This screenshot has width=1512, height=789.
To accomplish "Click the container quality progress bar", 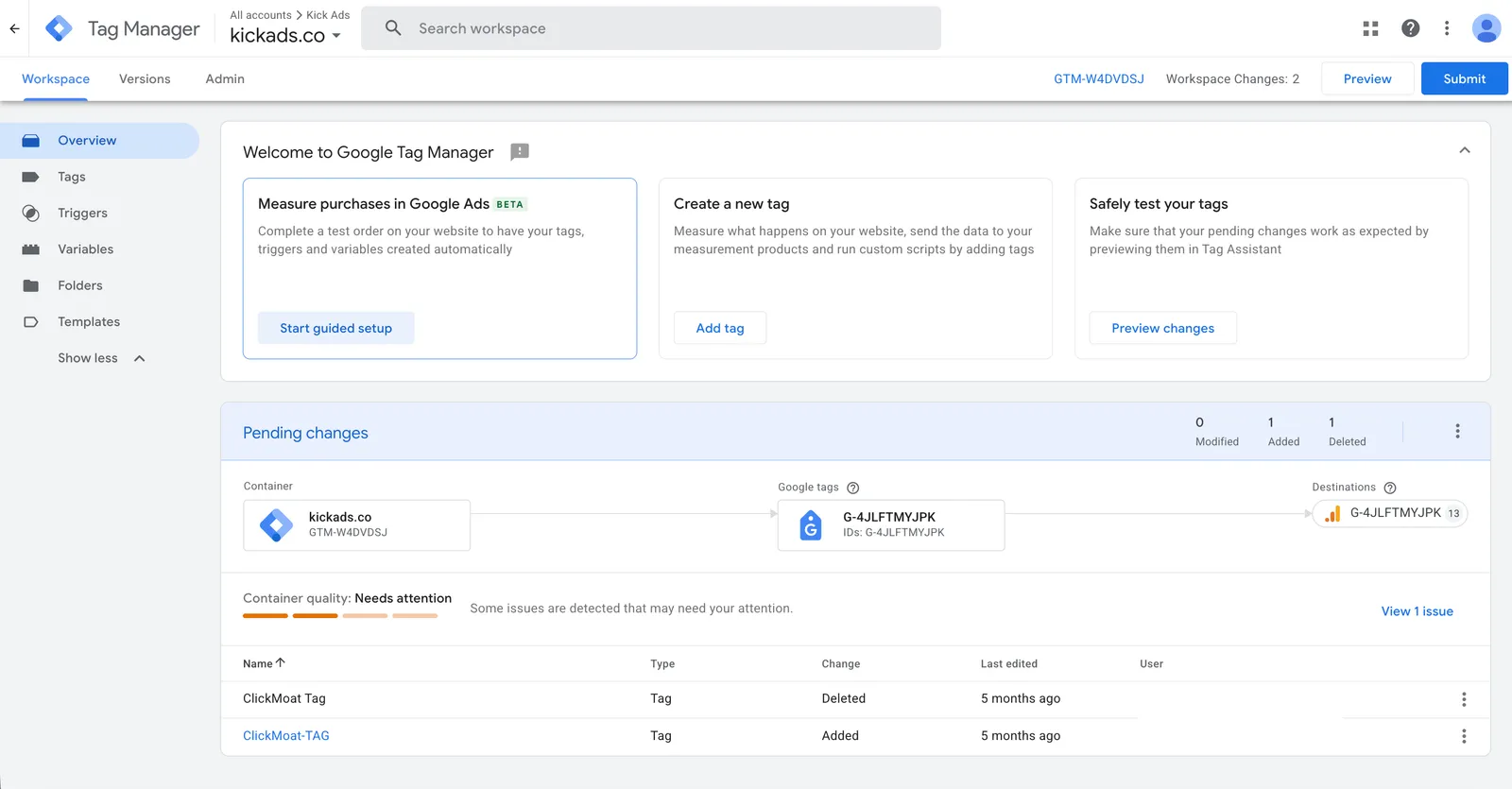I will tap(340, 616).
